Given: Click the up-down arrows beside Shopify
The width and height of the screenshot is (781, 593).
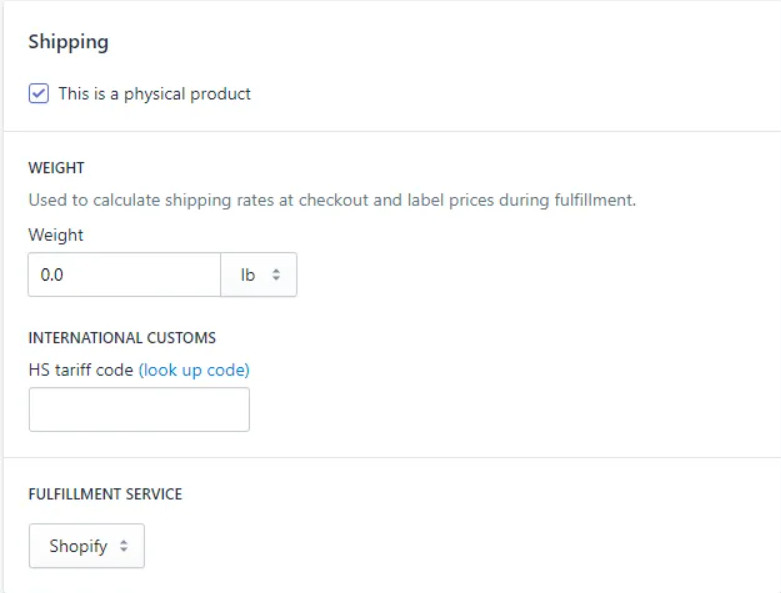Looking at the screenshot, I should click(x=124, y=546).
